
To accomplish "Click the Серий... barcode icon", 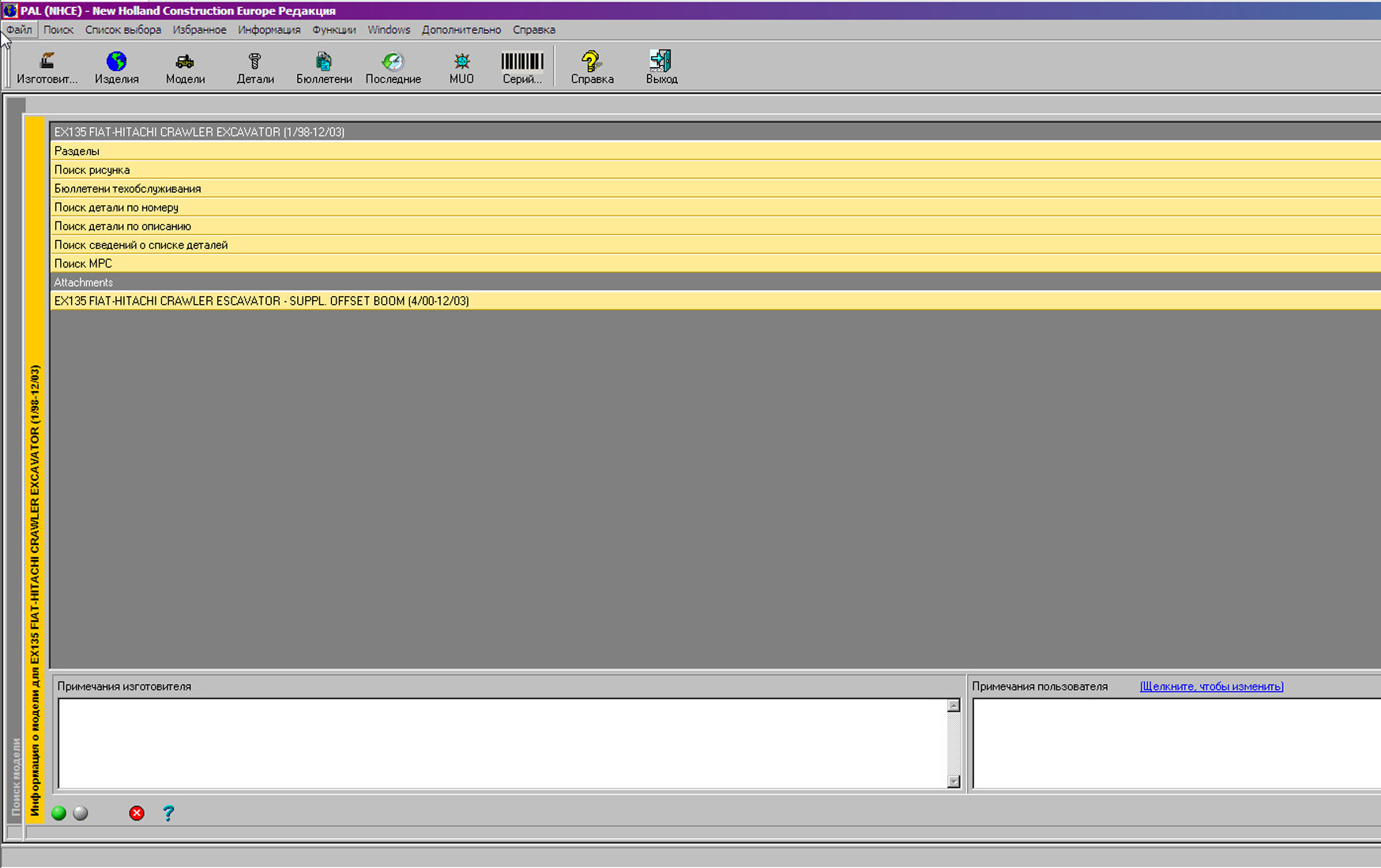I will [x=522, y=67].
